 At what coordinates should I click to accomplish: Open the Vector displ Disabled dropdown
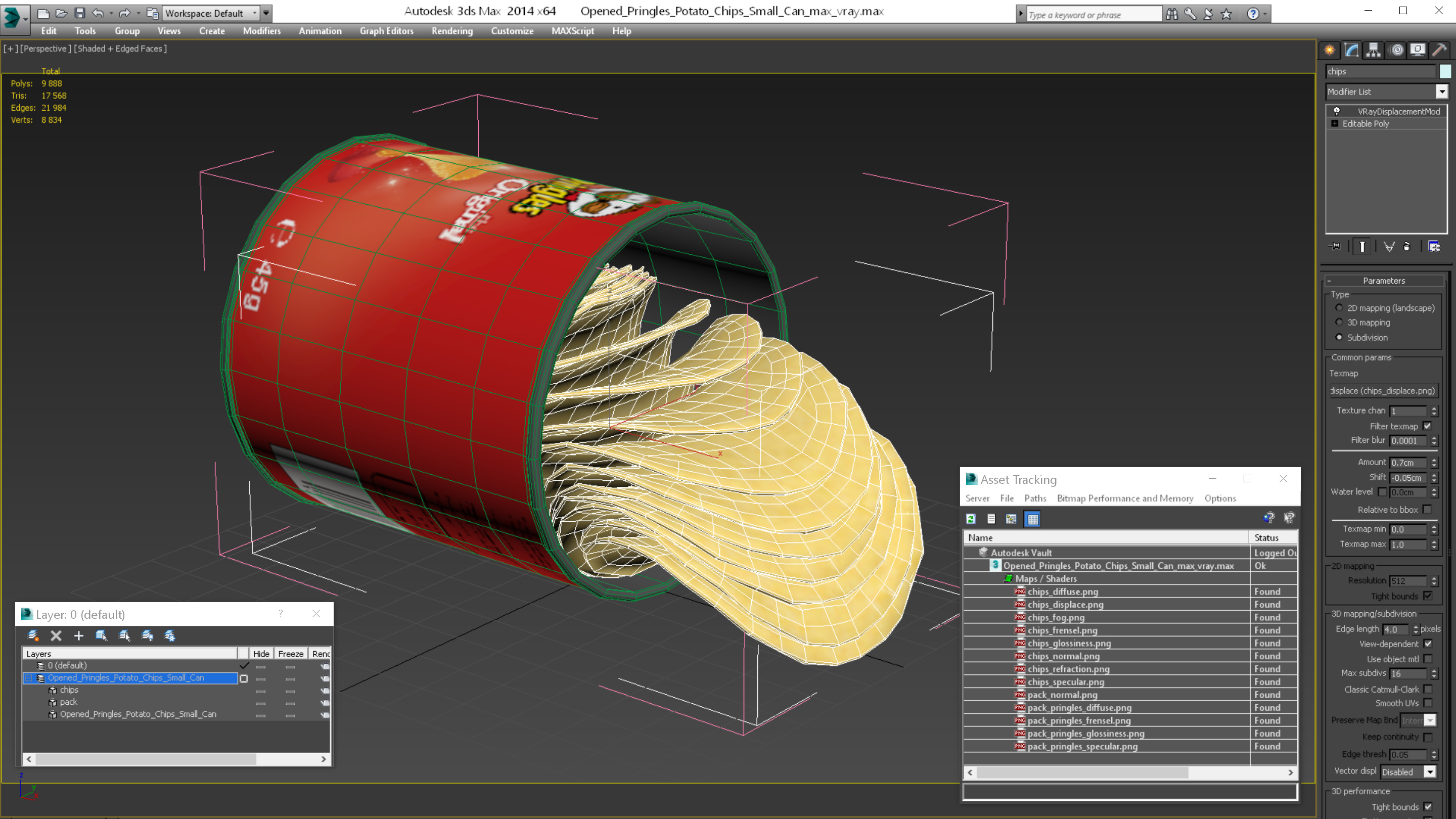tap(1429, 771)
